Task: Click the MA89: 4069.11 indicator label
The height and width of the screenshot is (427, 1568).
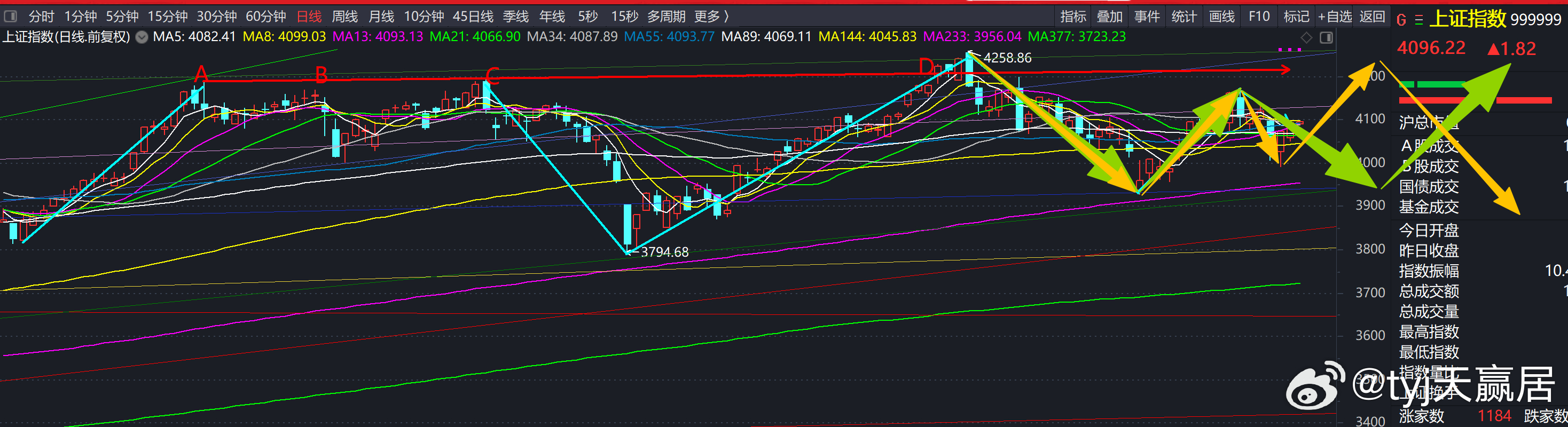Action: [x=766, y=36]
